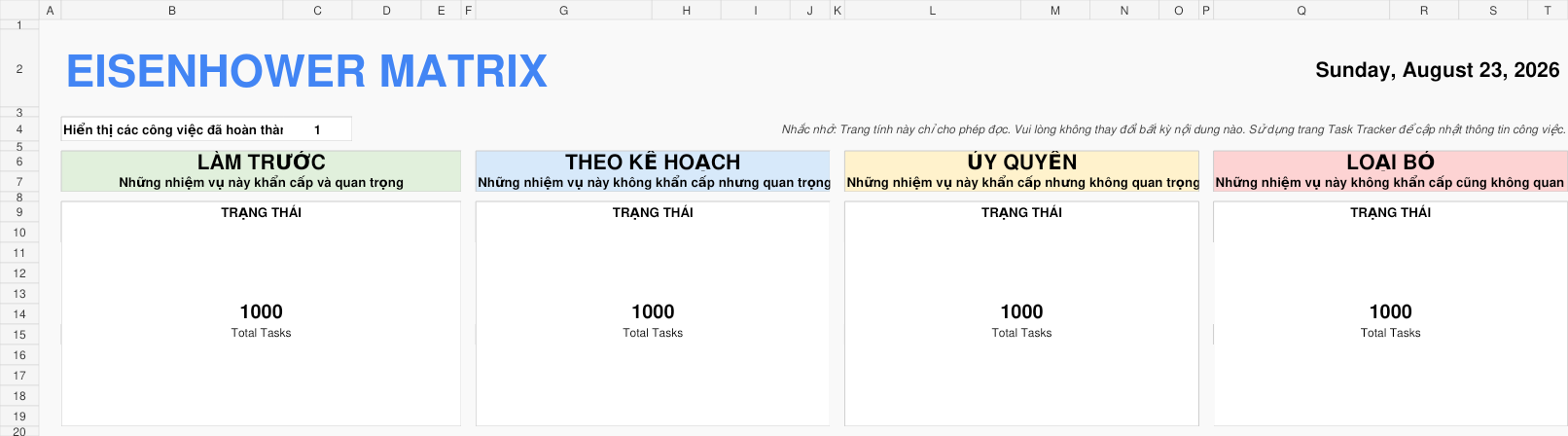Click Total Tasks label in LÀM TRƯỚC panel
This screenshot has width=1568, height=436.
pyautogui.click(x=261, y=333)
